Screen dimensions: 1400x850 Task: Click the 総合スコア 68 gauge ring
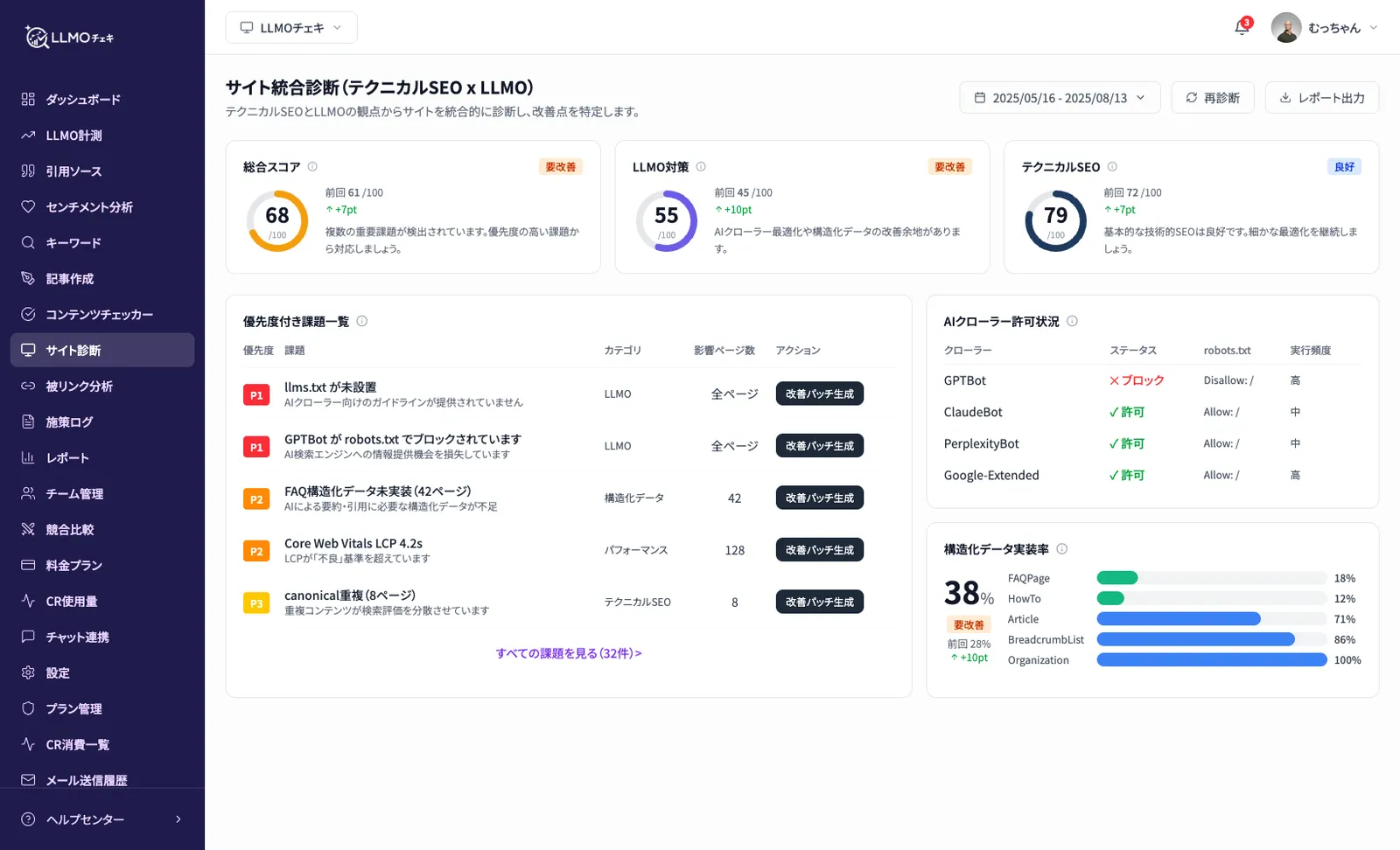coord(277,221)
